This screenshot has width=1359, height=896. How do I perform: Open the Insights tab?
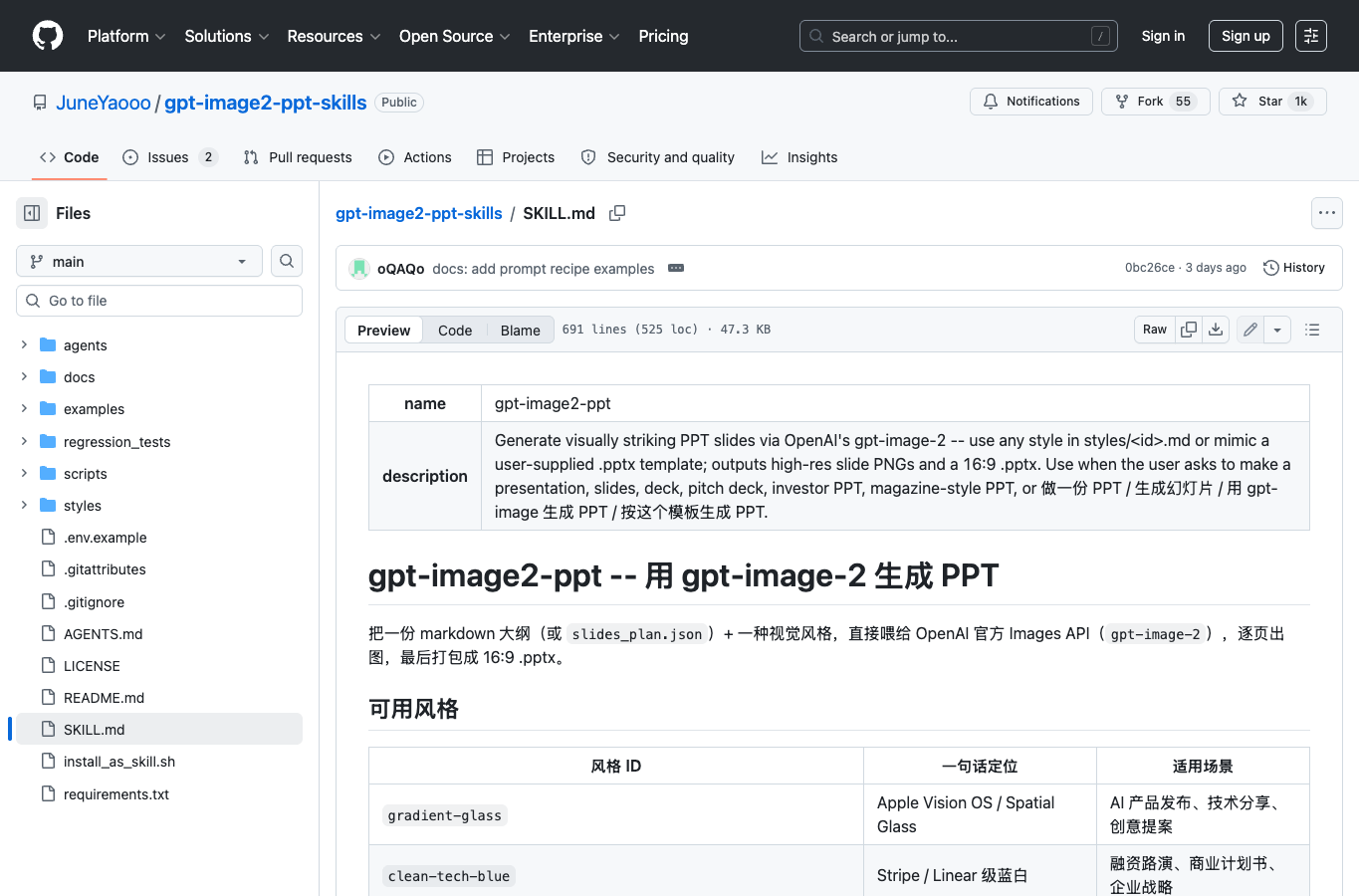[x=799, y=157]
